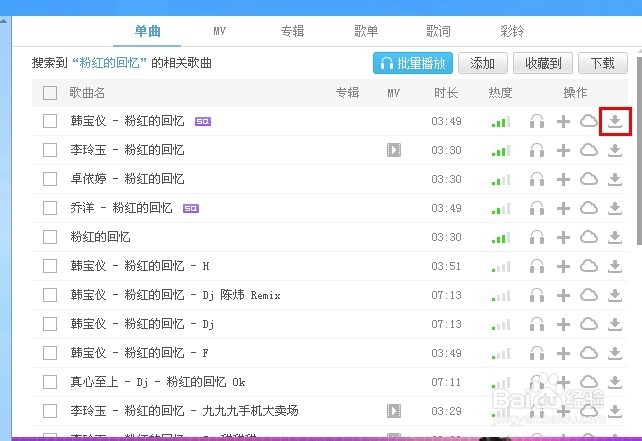Add 卓依婷 - 粉红的回忆 with plus icon
Viewport: 642px width, 441px height.
click(563, 179)
